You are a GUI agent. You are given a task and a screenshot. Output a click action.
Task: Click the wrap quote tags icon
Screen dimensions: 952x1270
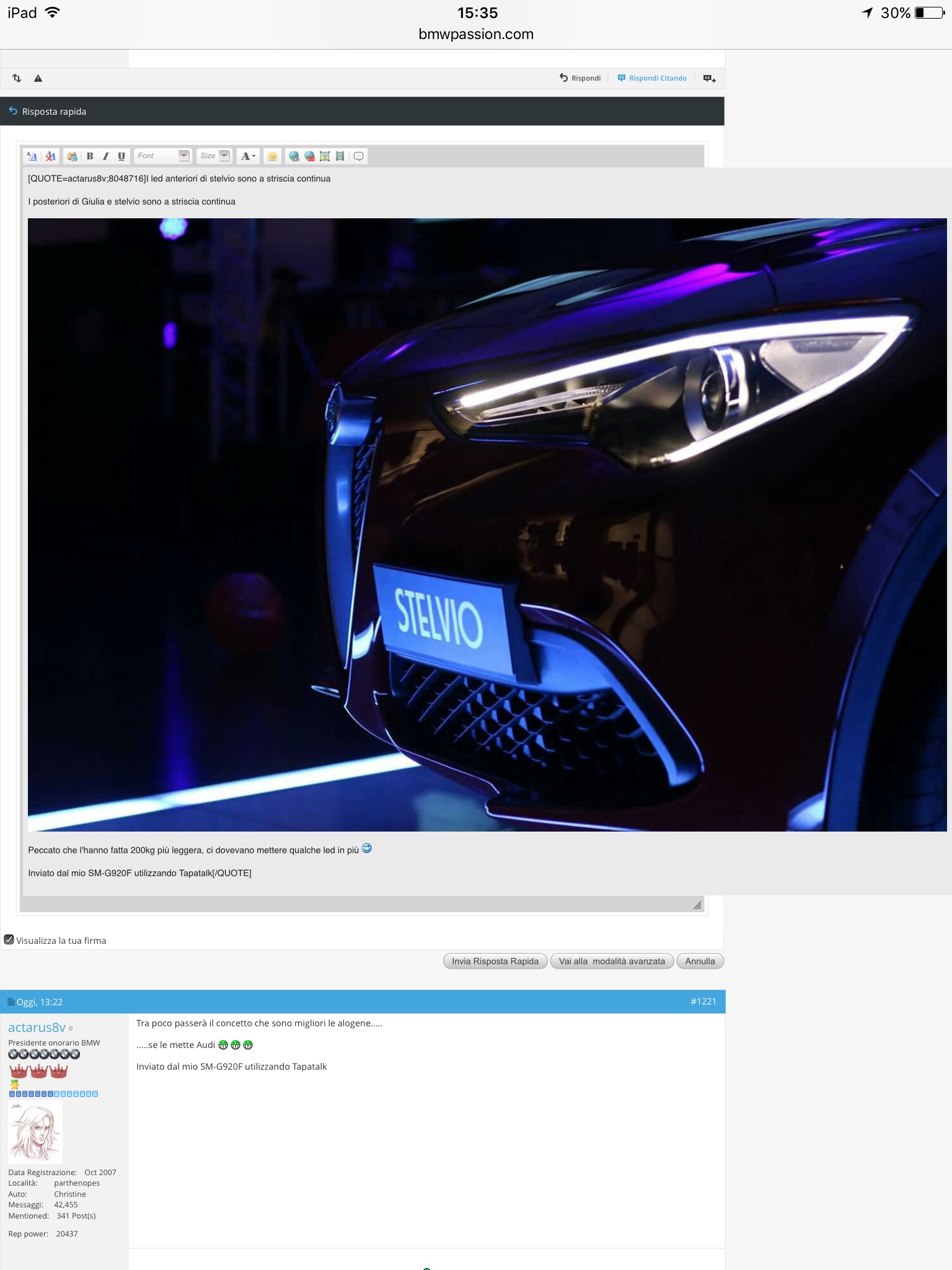click(x=358, y=156)
